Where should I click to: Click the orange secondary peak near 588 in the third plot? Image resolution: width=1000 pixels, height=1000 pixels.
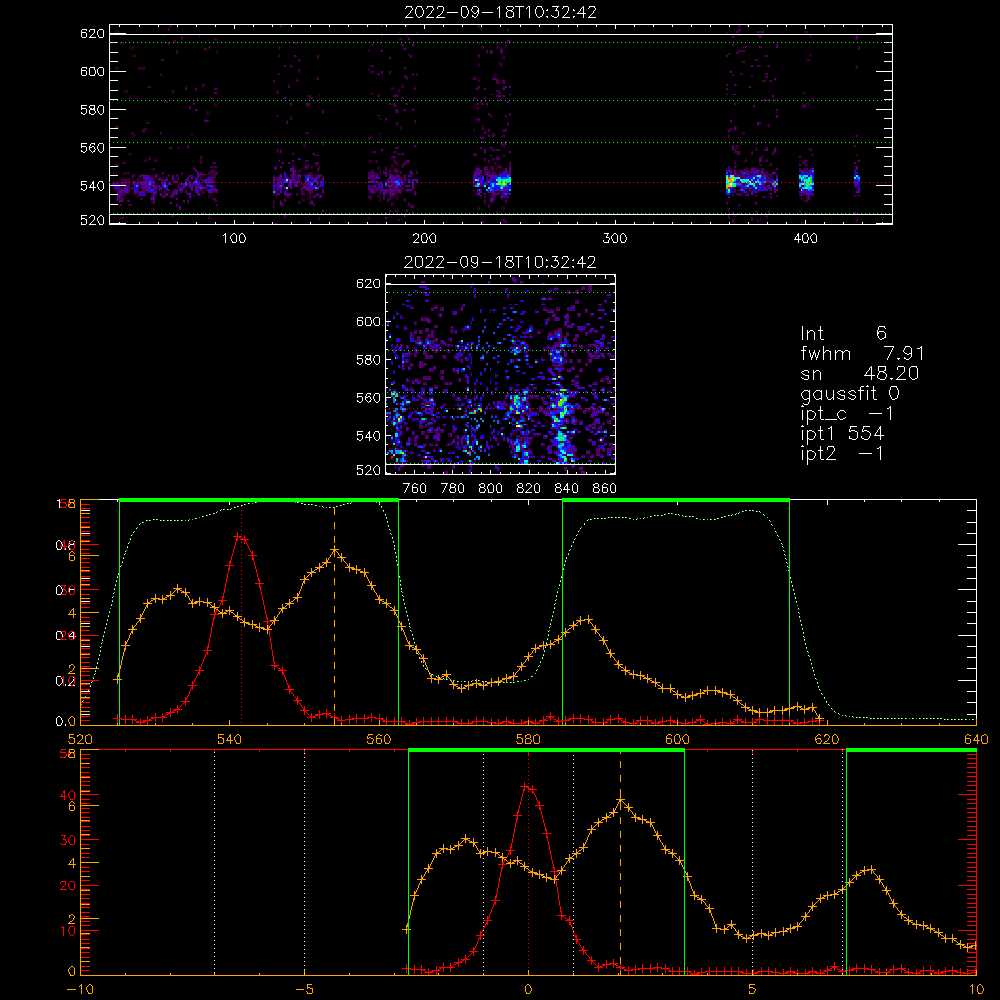[587, 619]
